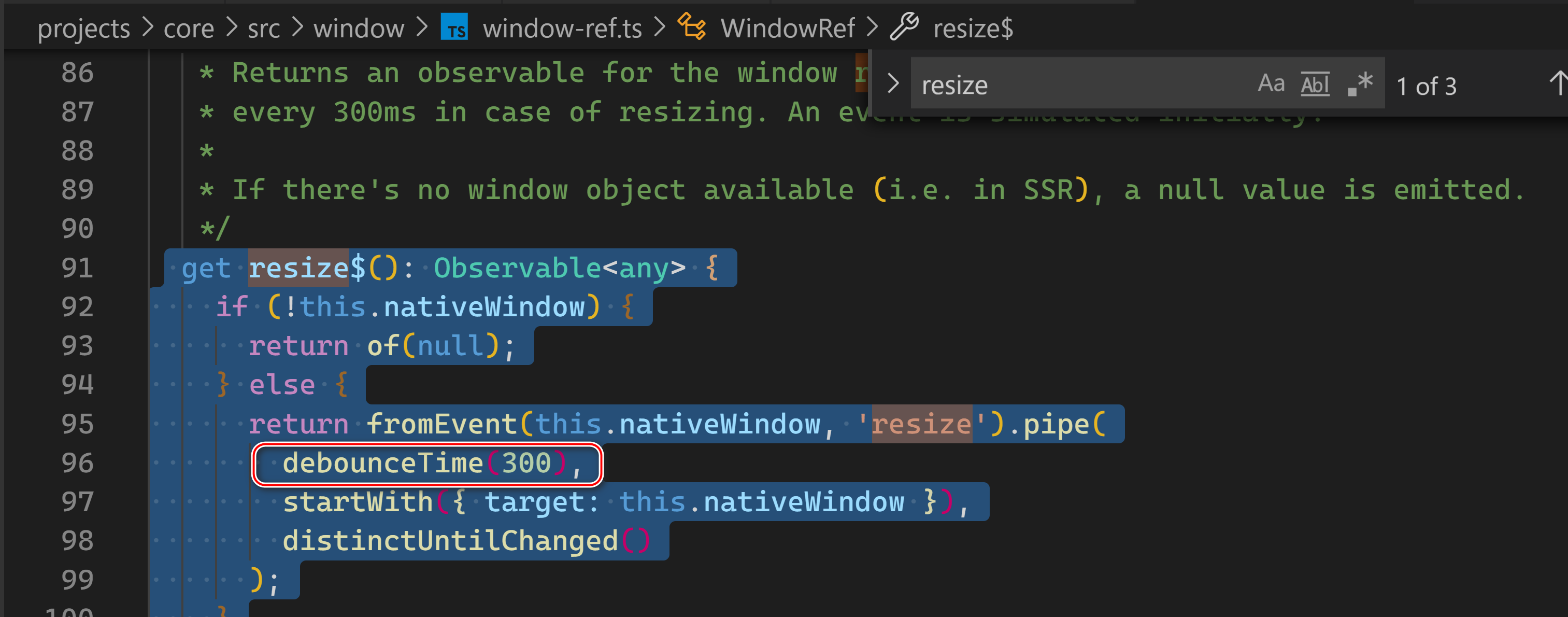Viewport: 1568px width, 617px height.
Task: Open the core breadcrumb folder
Action: pos(189,29)
